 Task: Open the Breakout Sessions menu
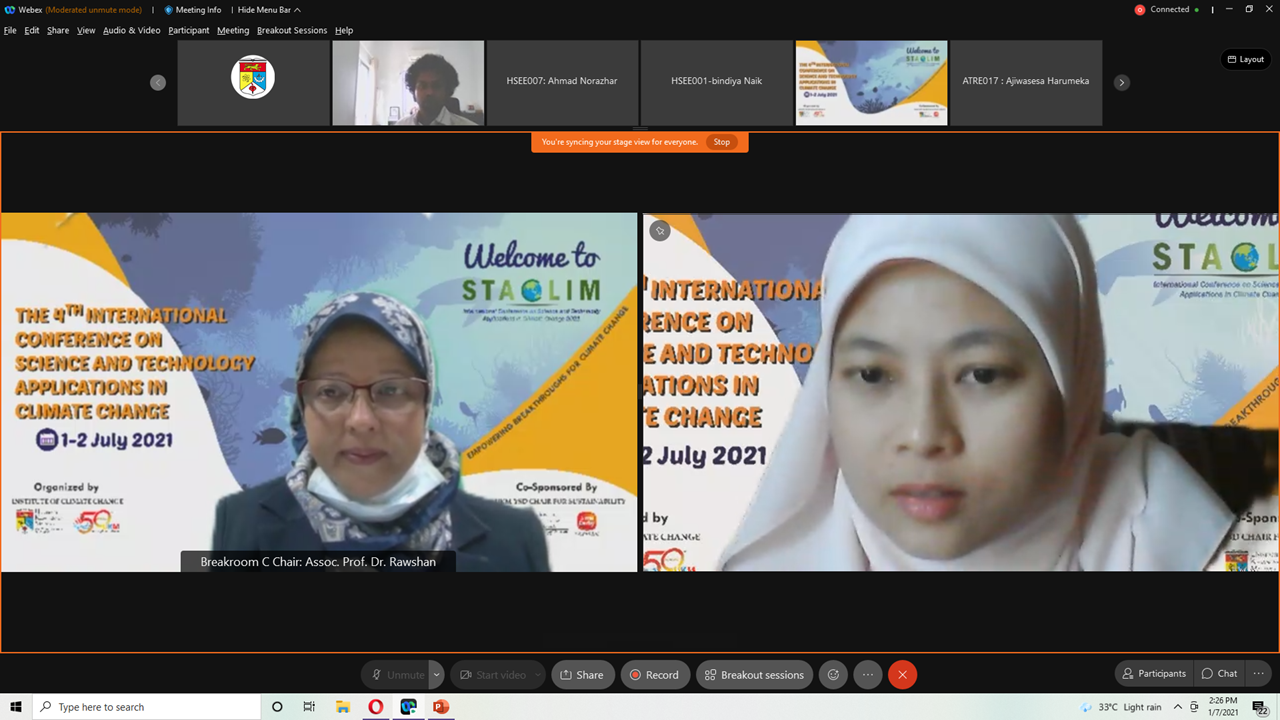point(291,30)
